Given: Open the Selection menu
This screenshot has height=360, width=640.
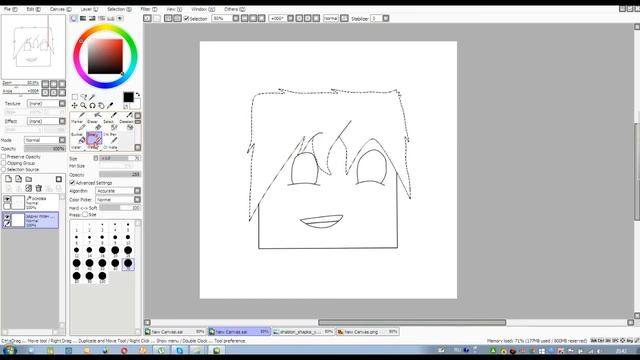Looking at the screenshot, I should coord(119,9).
